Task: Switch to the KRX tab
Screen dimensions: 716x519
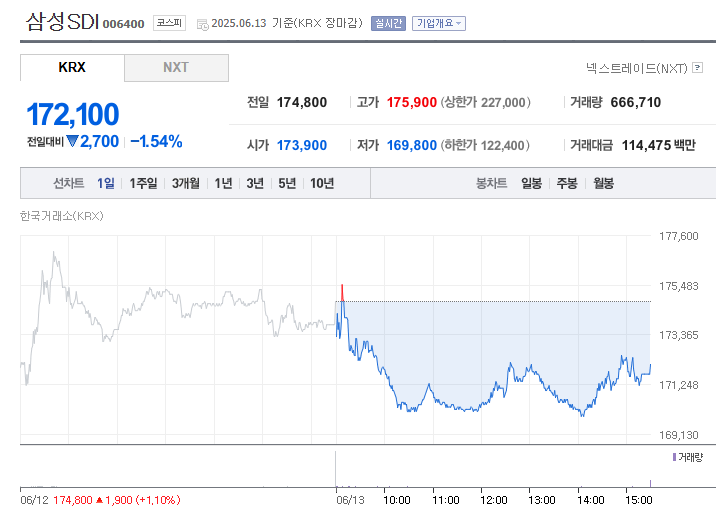Action: (72, 68)
